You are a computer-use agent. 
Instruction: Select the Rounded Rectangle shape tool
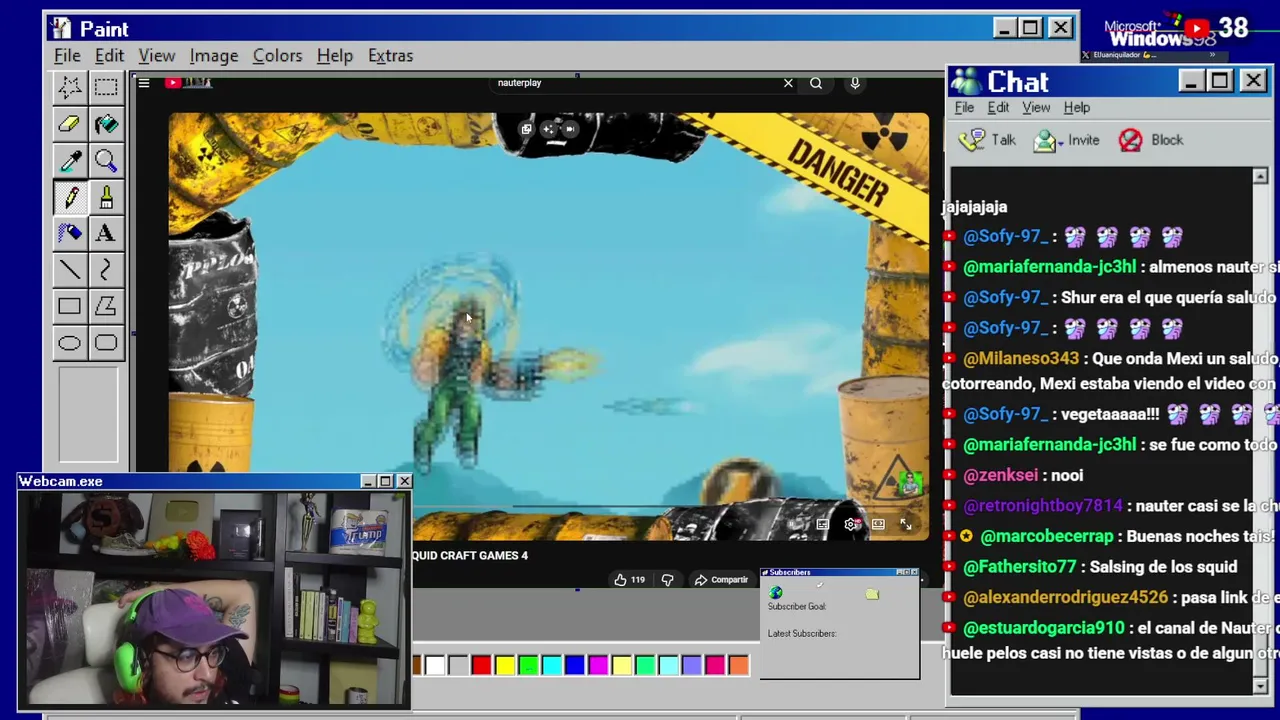(105, 343)
